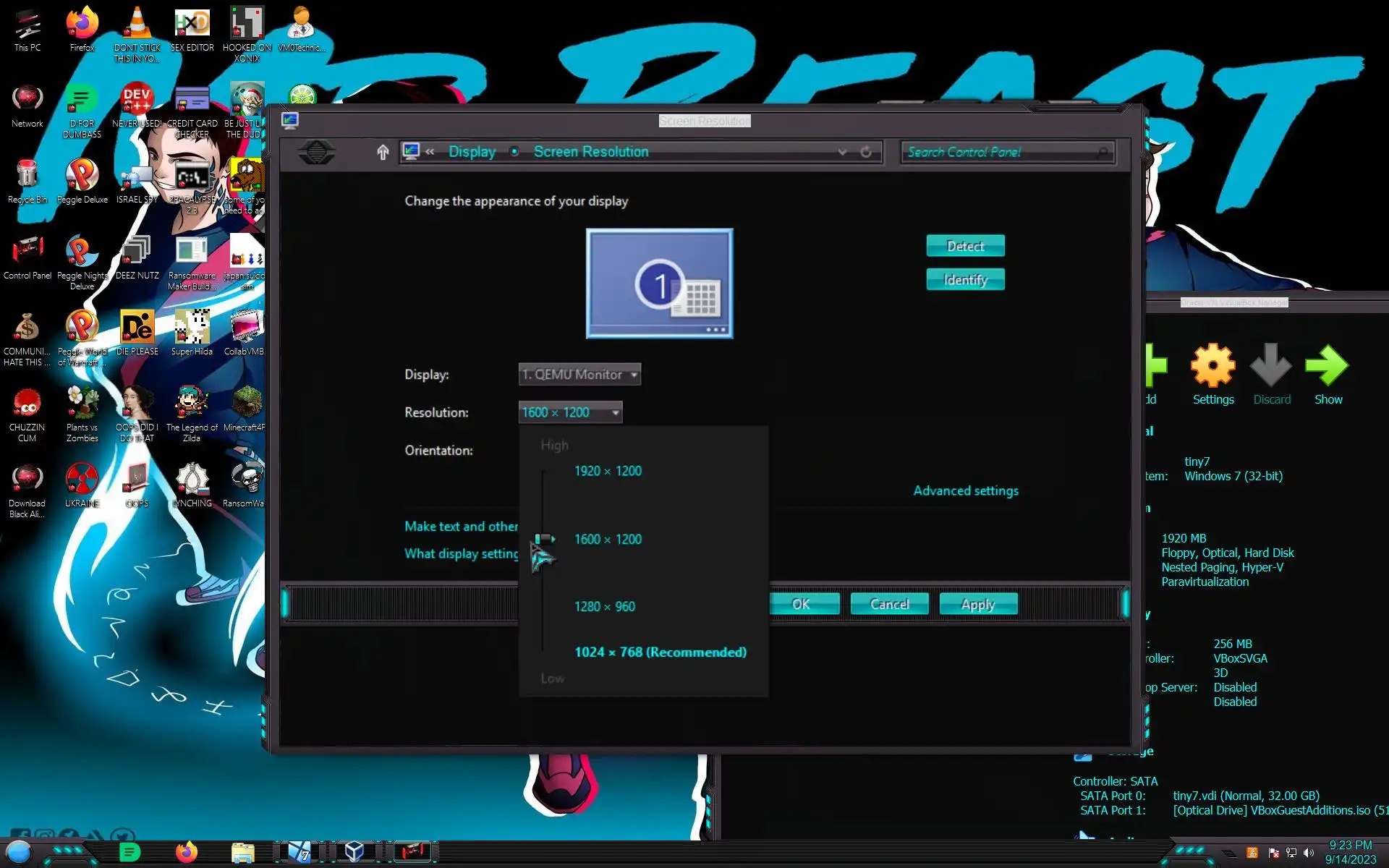This screenshot has width=1389, height=868.
Task: Open File Explorer from the taskbar
Action: (x=243, y=852)
